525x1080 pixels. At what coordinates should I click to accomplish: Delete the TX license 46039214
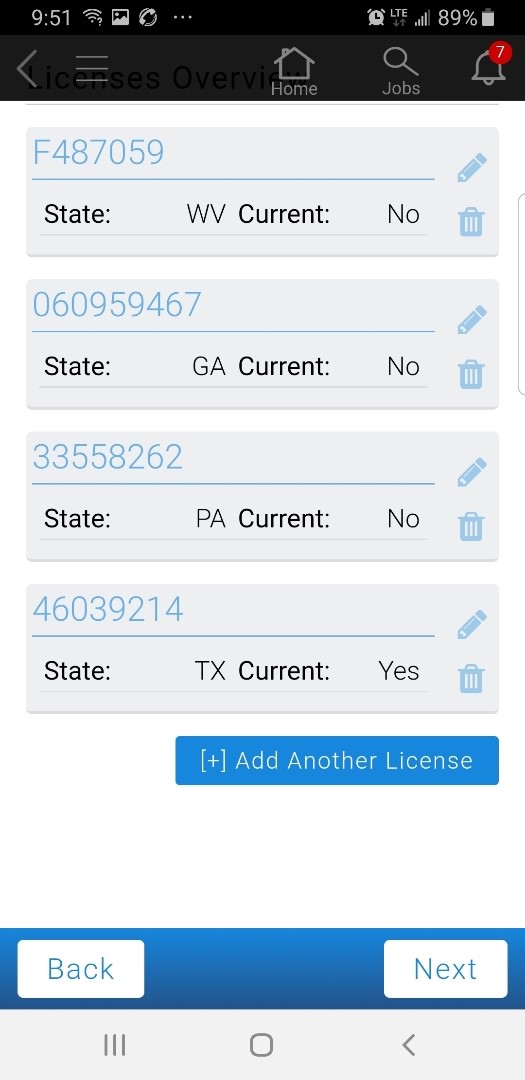coord(471,679)
